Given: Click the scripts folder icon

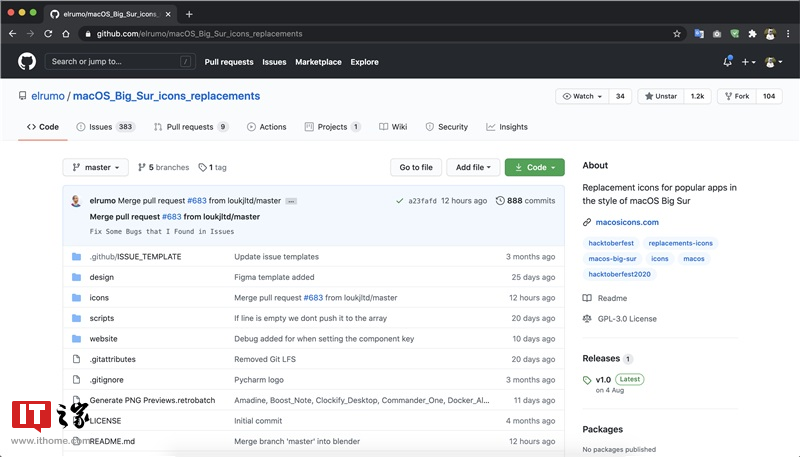Looking at the screenshot, I should point(77,318).
